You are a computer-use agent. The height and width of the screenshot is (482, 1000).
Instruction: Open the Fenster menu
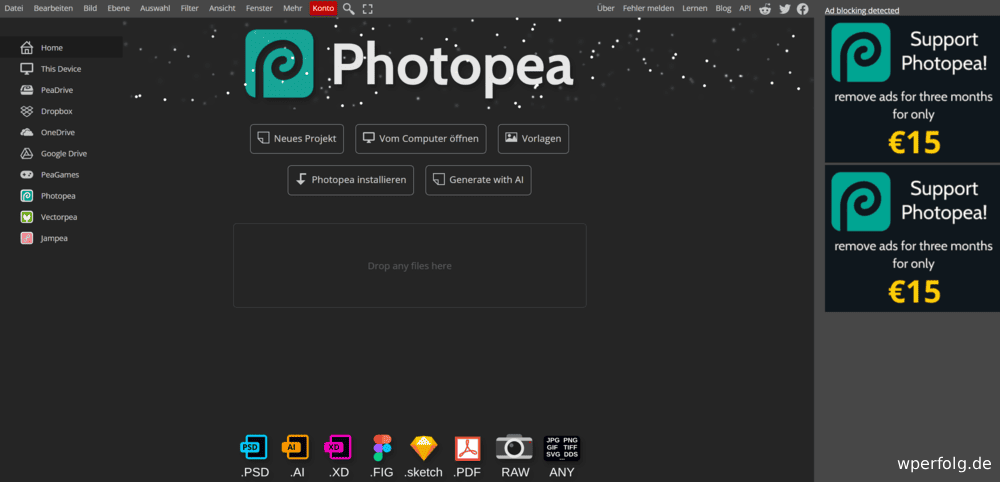(x=260, y=8)
